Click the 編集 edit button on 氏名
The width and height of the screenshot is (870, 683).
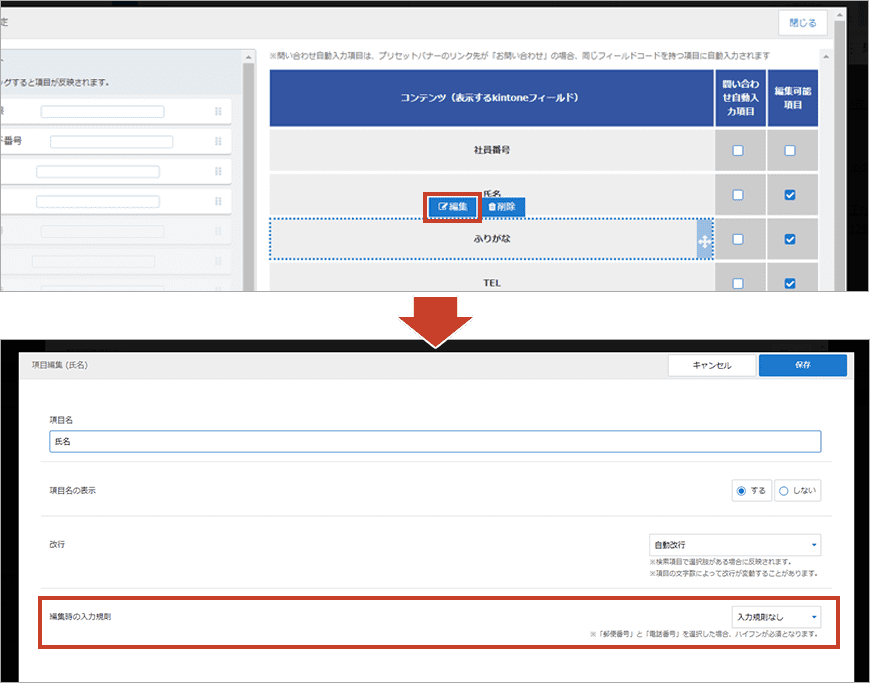point(453,207)
